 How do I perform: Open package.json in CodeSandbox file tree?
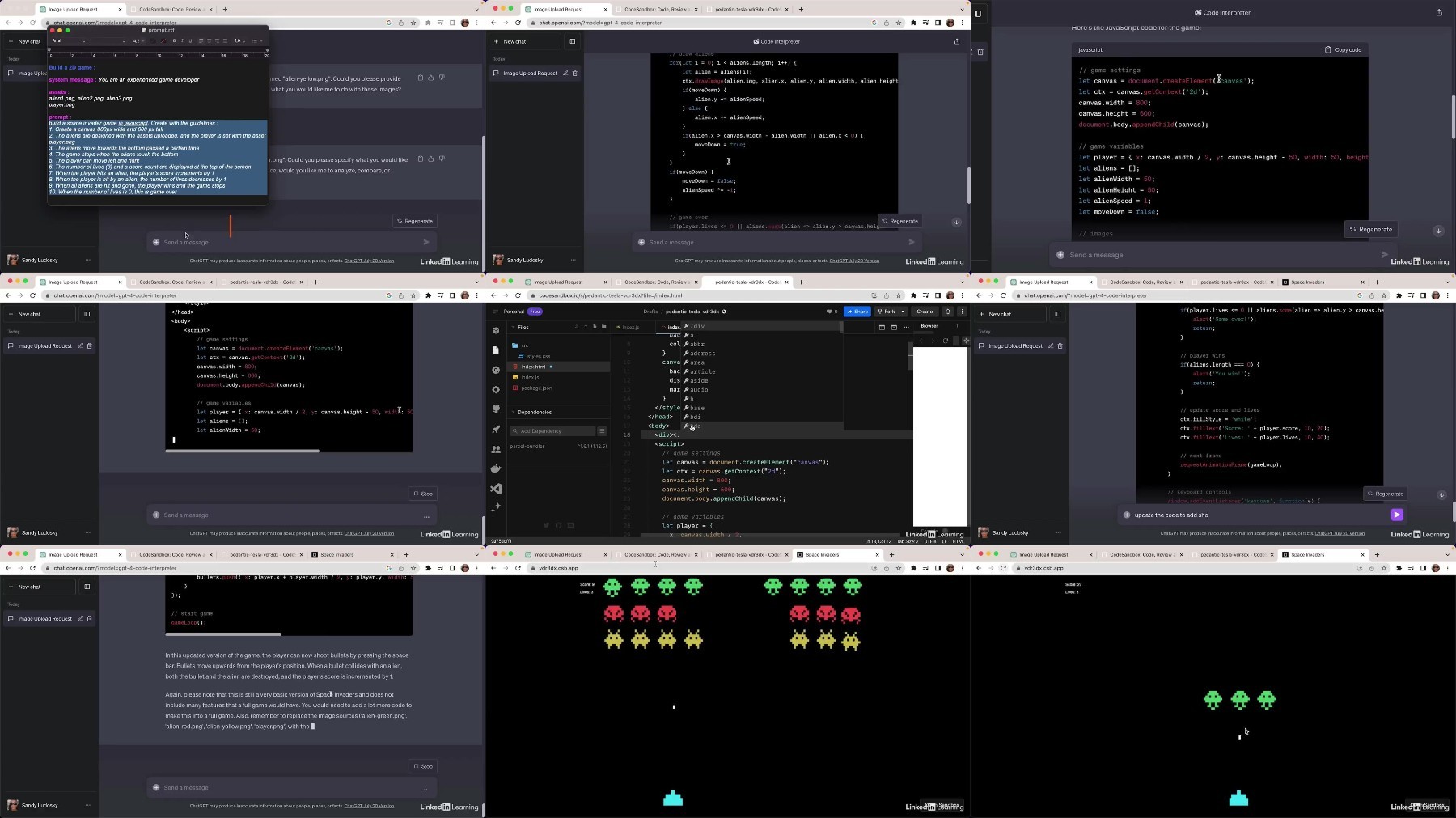click(x=535, y=388)
